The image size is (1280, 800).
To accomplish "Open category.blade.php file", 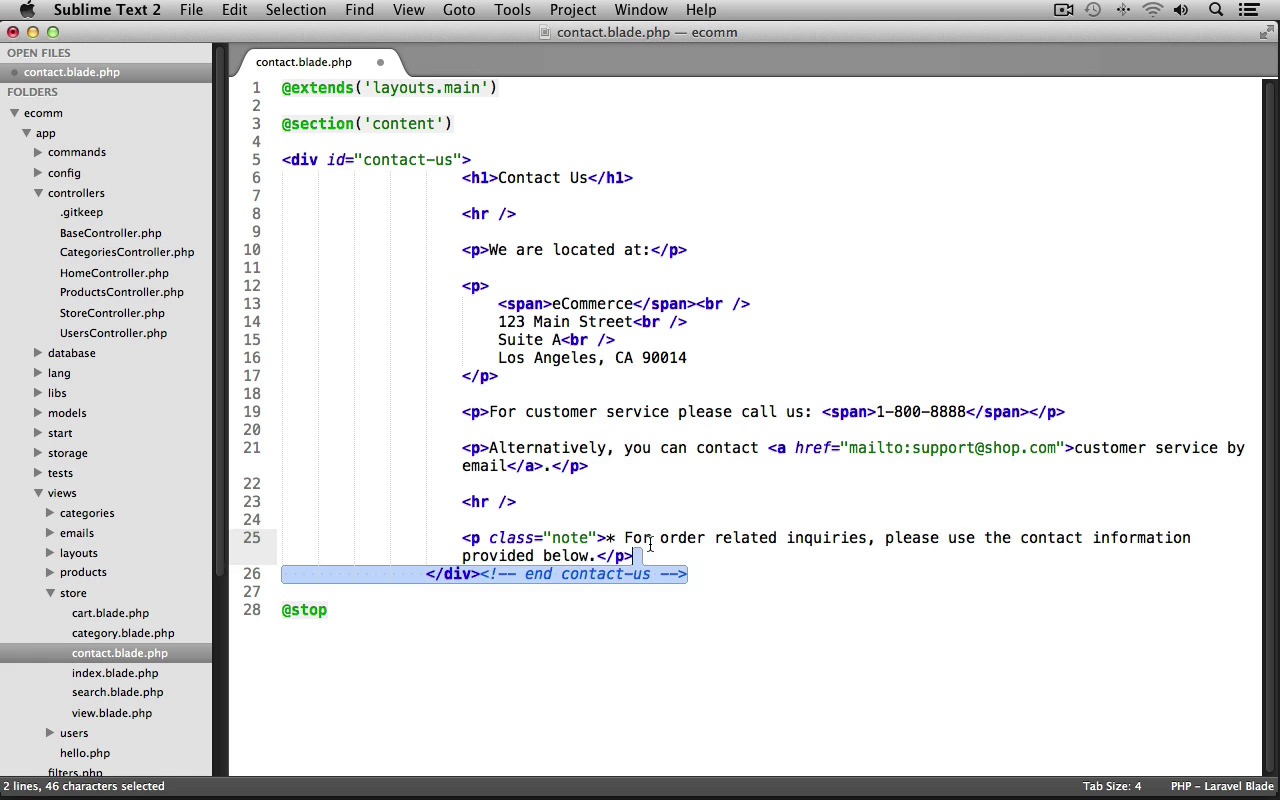I will pyautogui.click(x=123, y=633).
